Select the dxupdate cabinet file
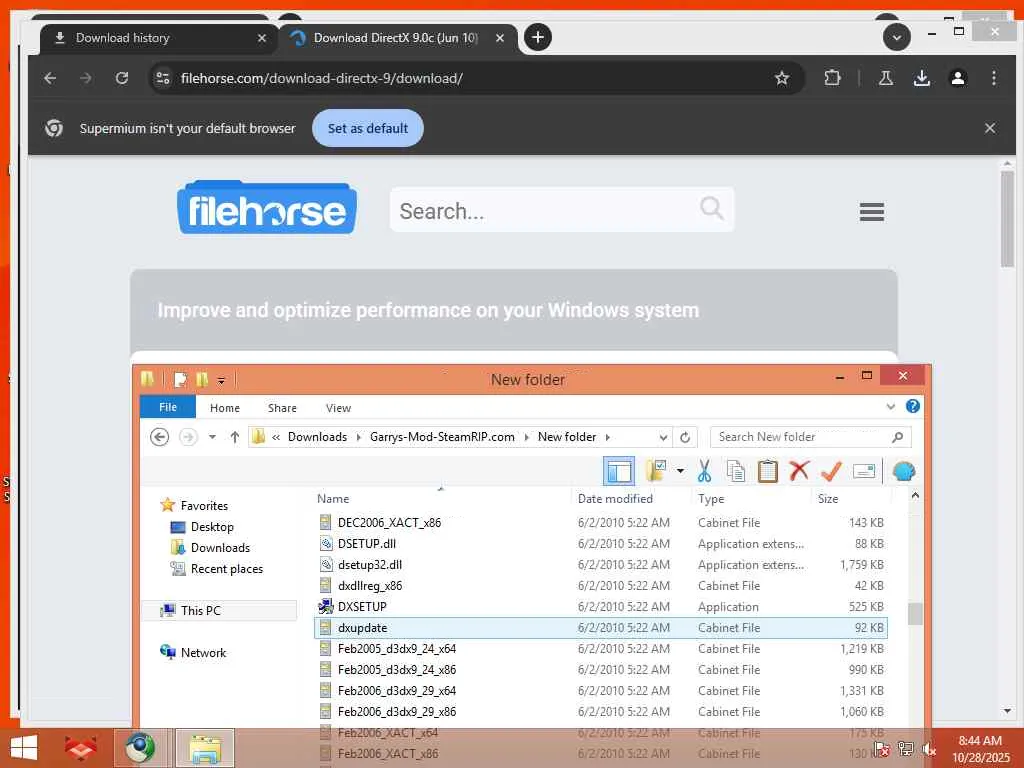The width and height of the screenshot is (1024, 768). (x=601, y=628)
